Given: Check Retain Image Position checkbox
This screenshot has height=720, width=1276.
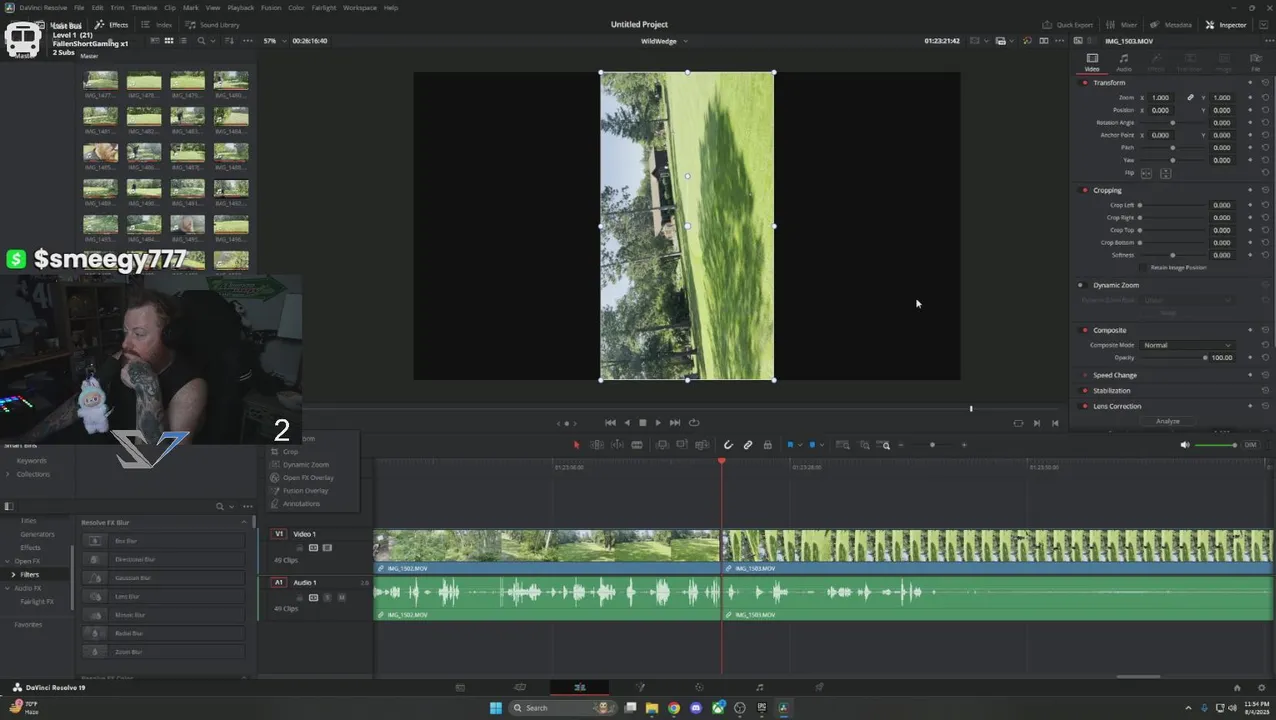Looking at the screenshot, I should (x=1144, y=267).
